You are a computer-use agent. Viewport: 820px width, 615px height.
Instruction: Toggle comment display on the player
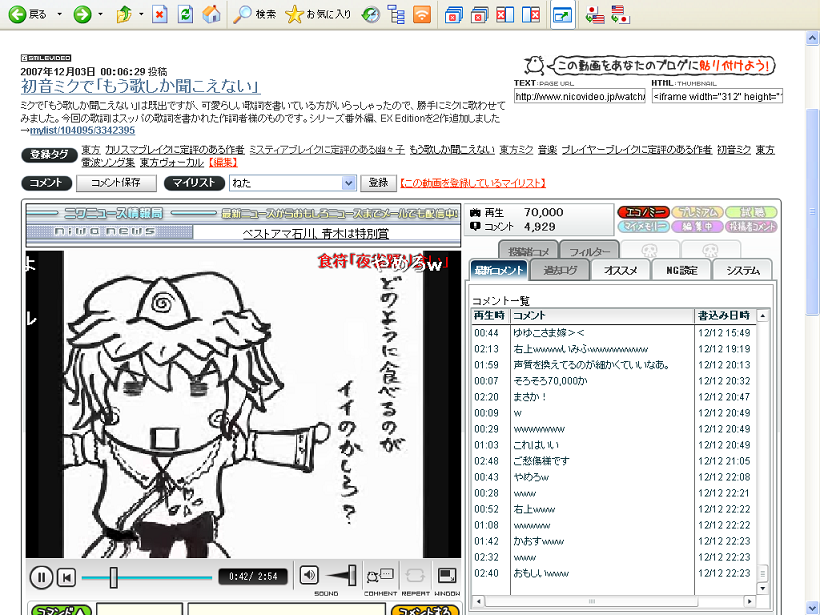point(380,576)
